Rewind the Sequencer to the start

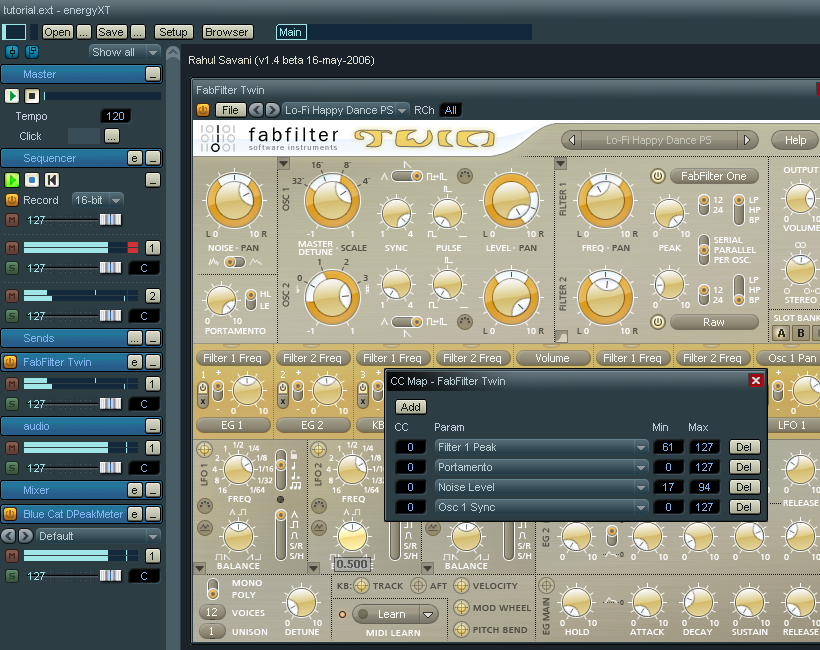pos(52,180)
